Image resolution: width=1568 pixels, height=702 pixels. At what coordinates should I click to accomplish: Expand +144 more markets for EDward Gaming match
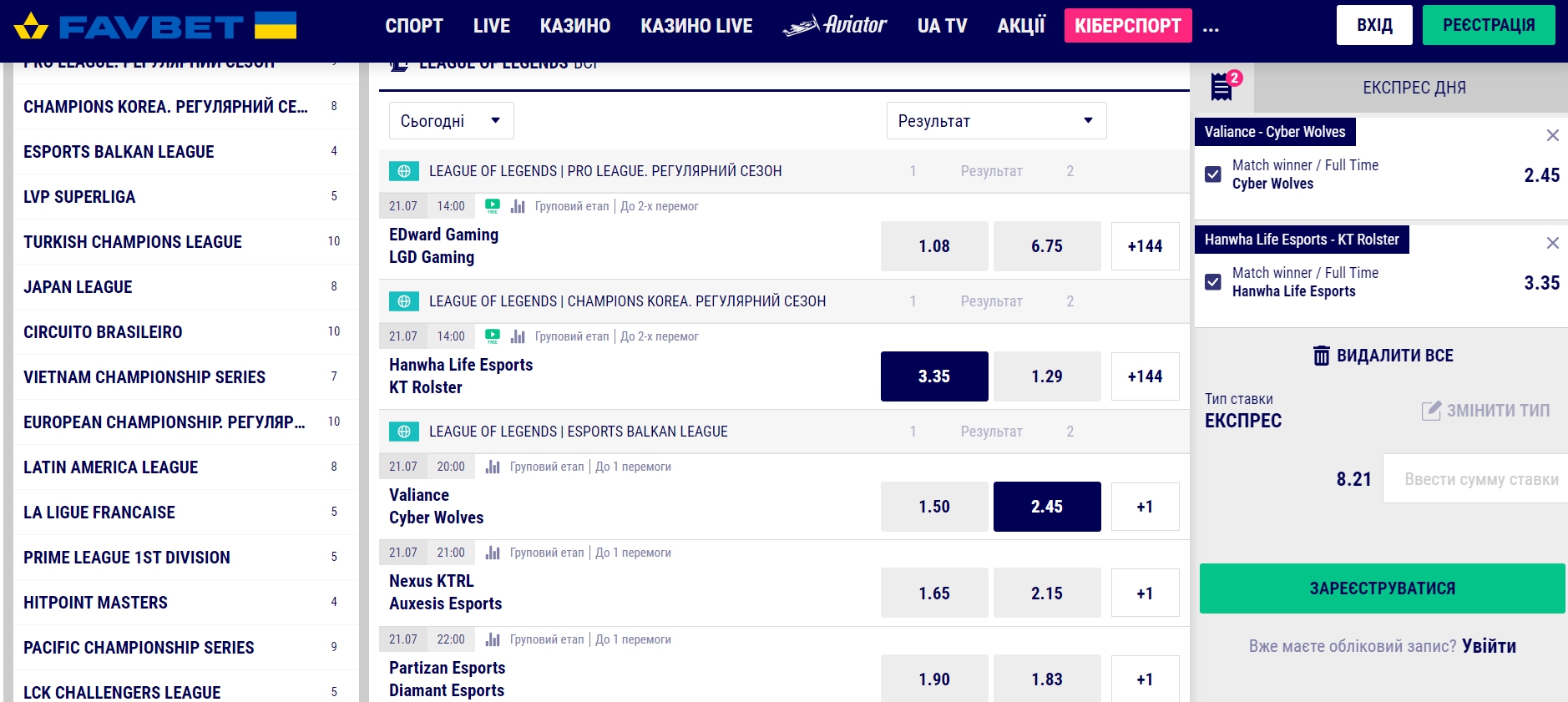(x=1145, y=246)
